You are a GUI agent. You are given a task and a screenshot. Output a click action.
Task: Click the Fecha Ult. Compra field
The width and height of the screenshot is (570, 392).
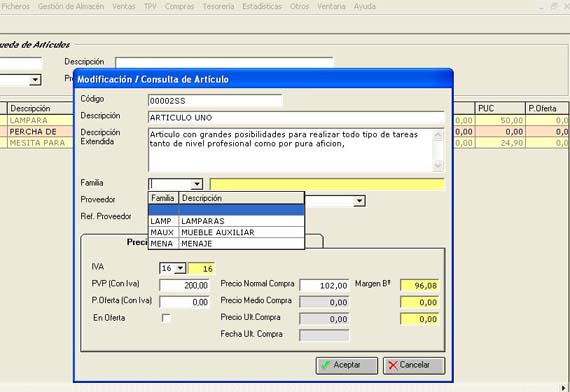324,335
